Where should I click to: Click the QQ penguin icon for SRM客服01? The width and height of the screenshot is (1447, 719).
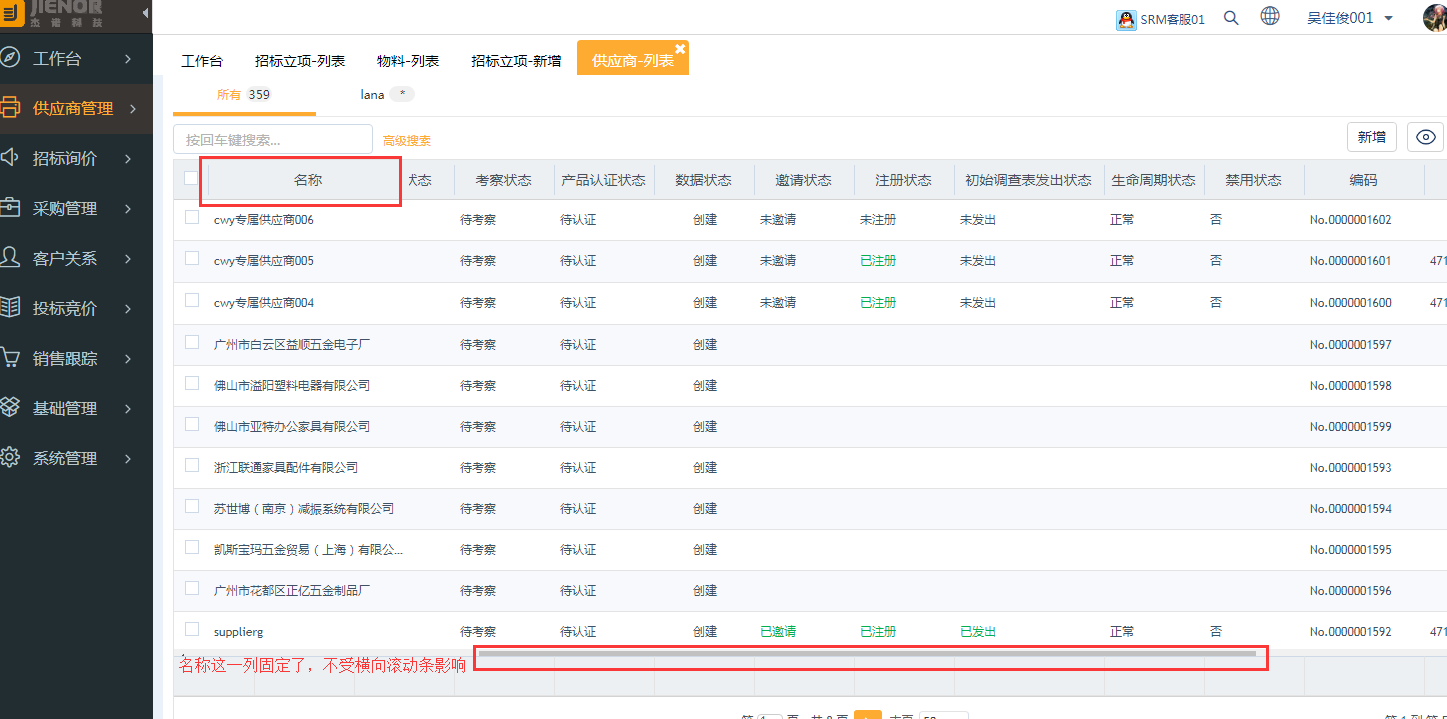coord(1126,19)
